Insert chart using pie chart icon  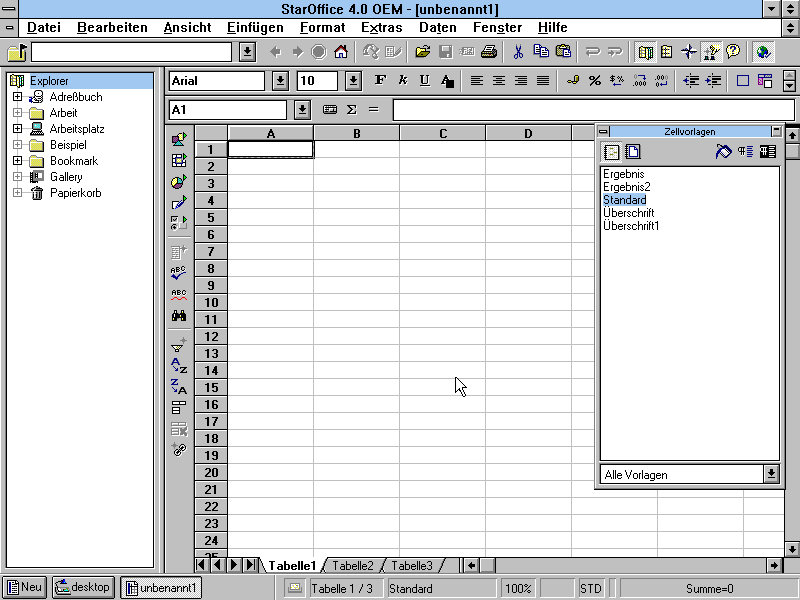click(x=179, y=182)
